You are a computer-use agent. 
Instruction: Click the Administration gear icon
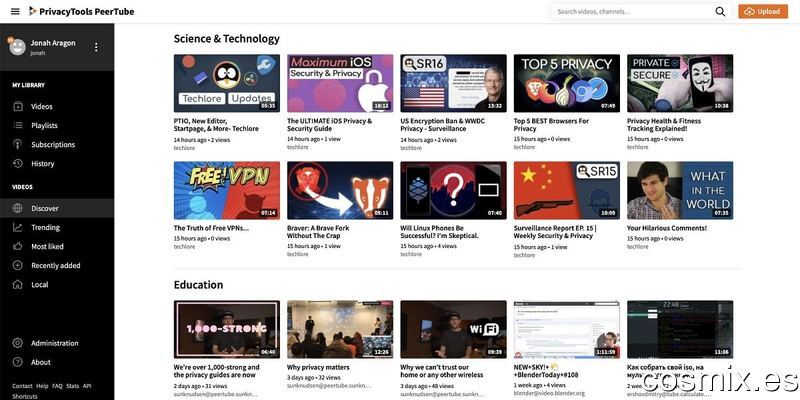(x=18, y=343)
